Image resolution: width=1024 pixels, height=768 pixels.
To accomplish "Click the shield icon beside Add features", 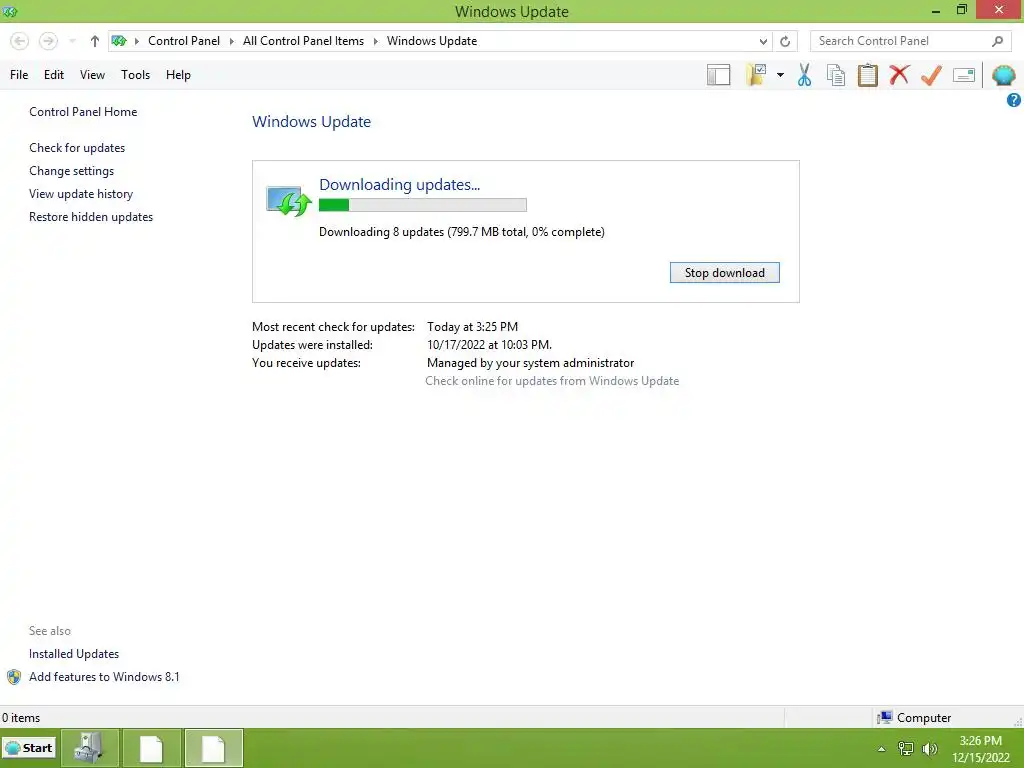I will tap(14, 677).
